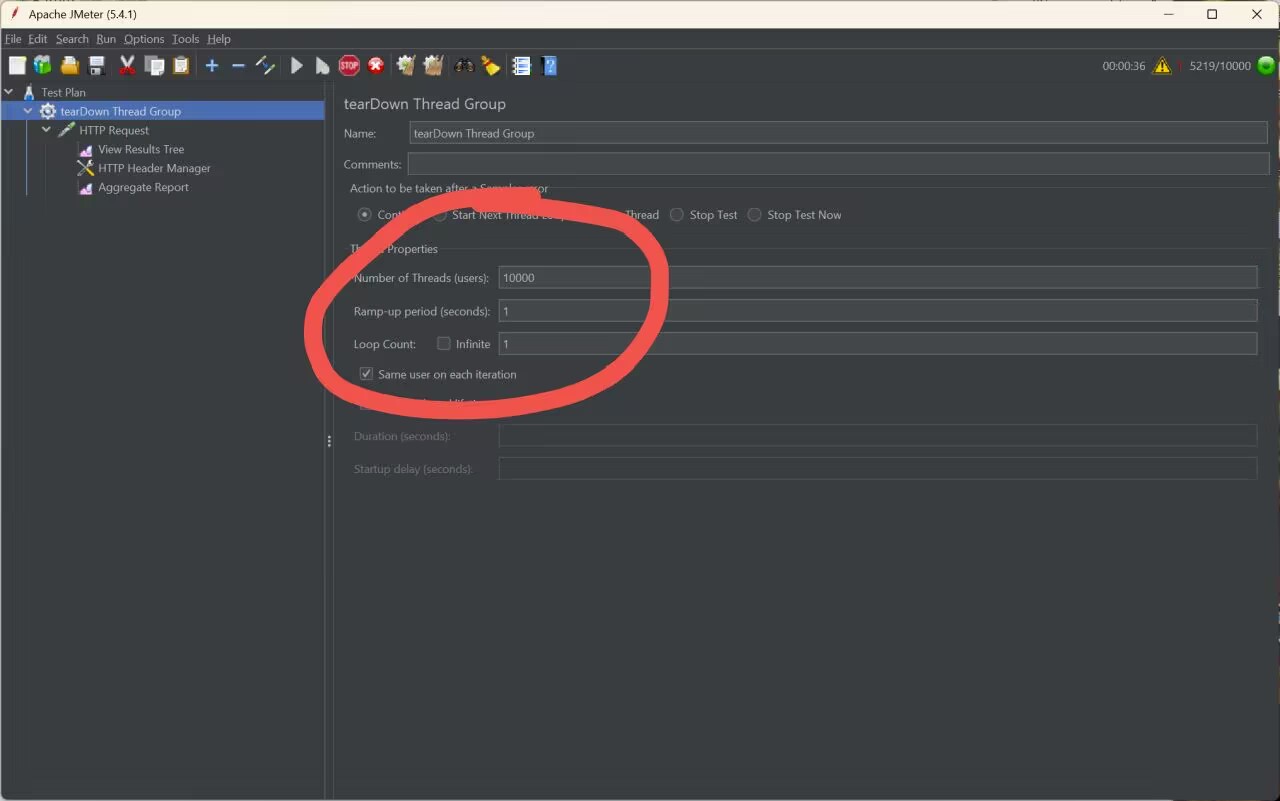Open the Options menu
Screen dimensions: 1280x801
pyautogui.click(x=144, y=39)
